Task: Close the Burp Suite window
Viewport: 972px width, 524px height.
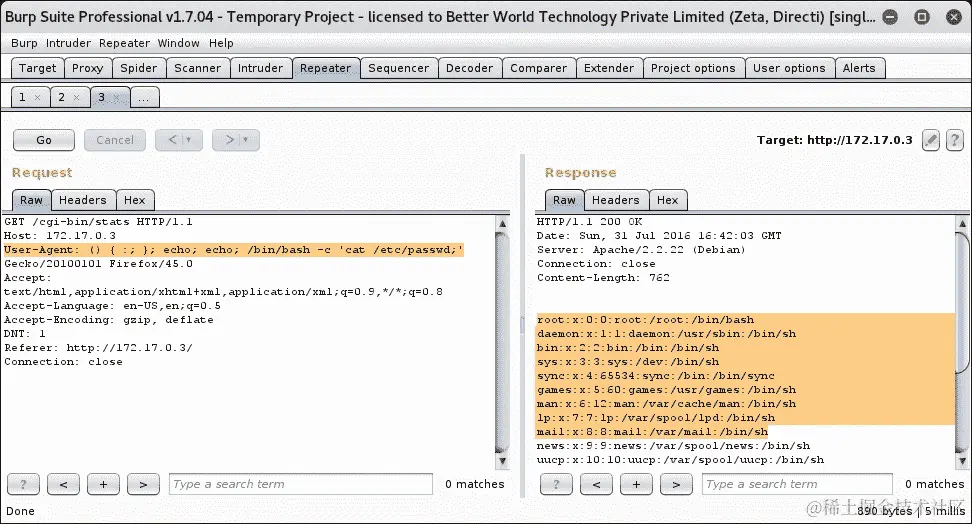Action: 954,17
